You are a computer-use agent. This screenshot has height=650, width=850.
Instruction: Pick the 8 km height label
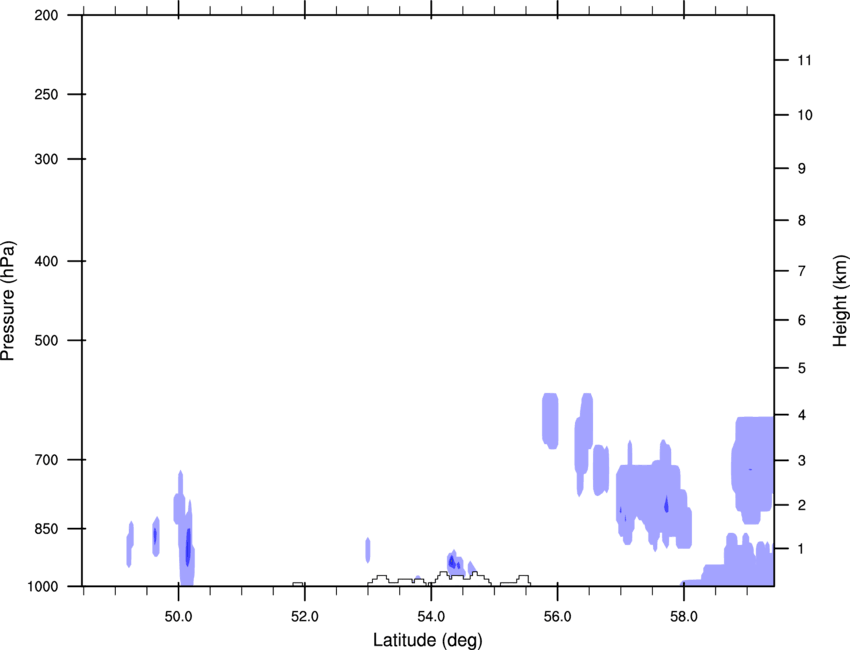802,220
